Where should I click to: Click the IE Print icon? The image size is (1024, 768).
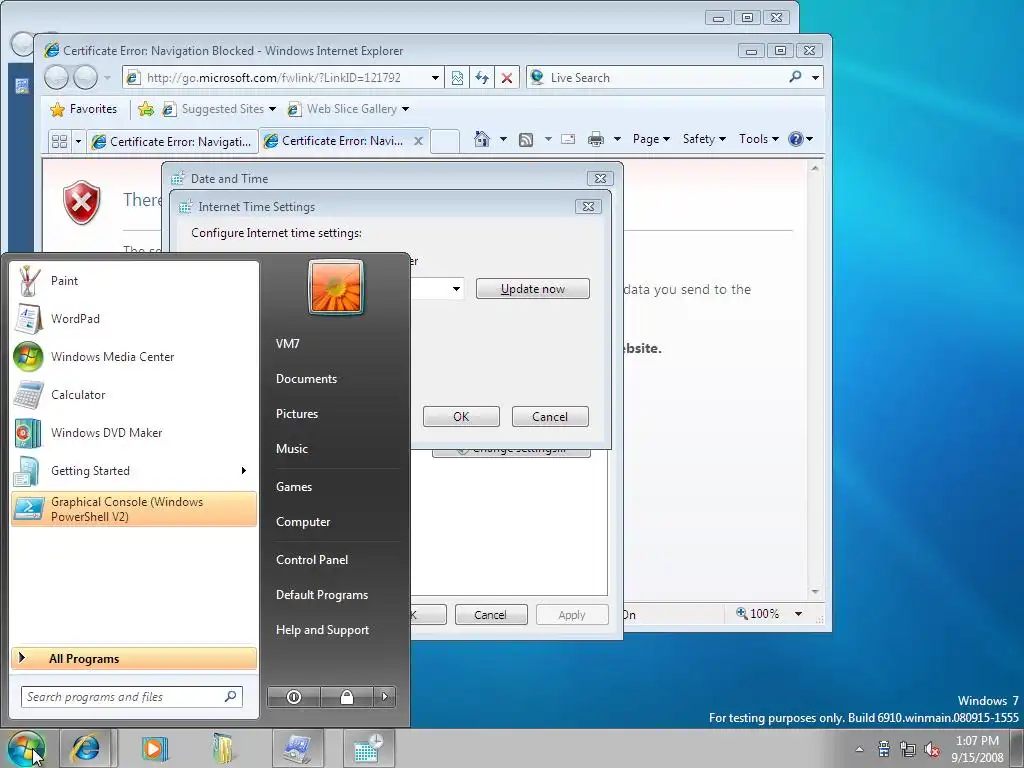596,139
